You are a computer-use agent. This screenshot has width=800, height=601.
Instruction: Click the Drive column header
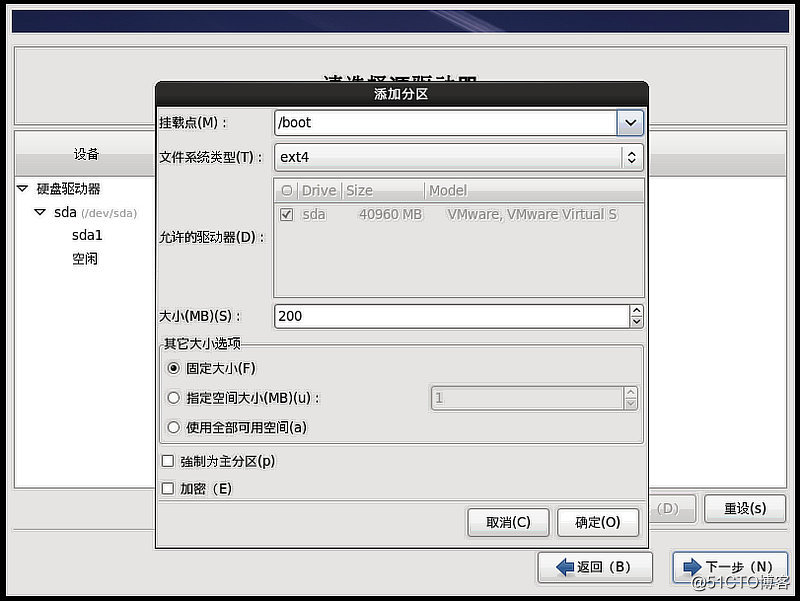[319, 191]
